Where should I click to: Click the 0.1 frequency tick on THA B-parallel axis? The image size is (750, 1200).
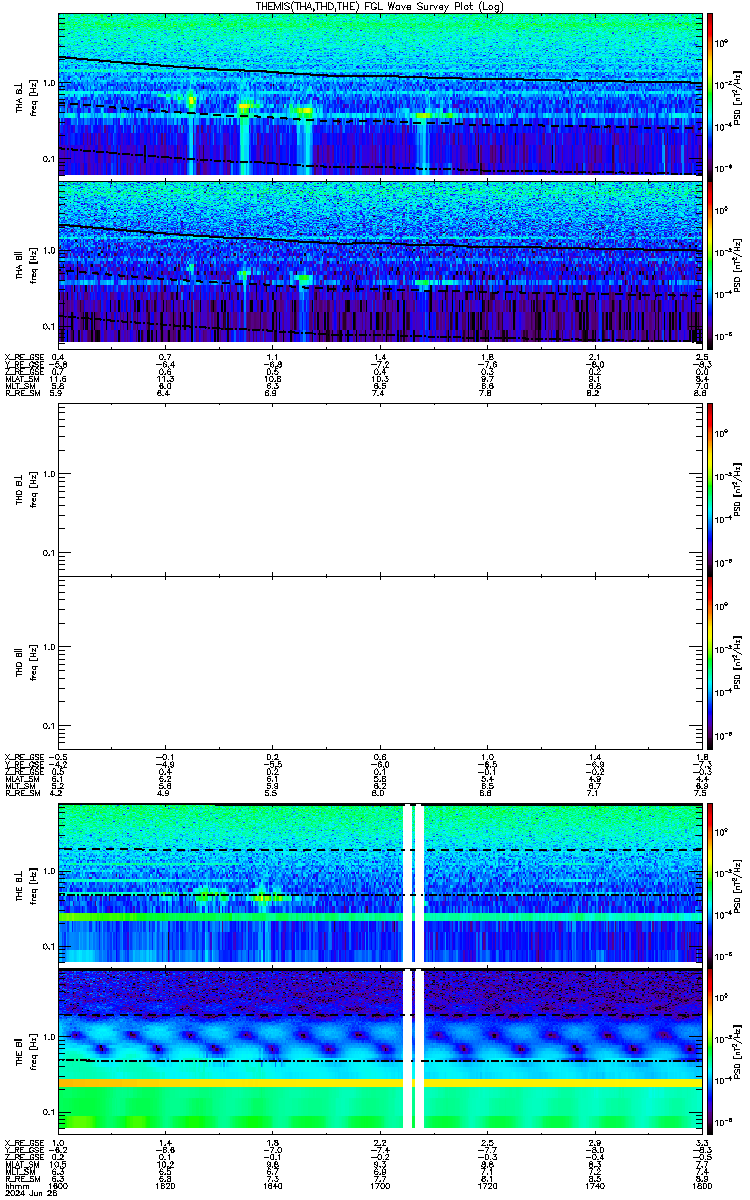(49, 326)
